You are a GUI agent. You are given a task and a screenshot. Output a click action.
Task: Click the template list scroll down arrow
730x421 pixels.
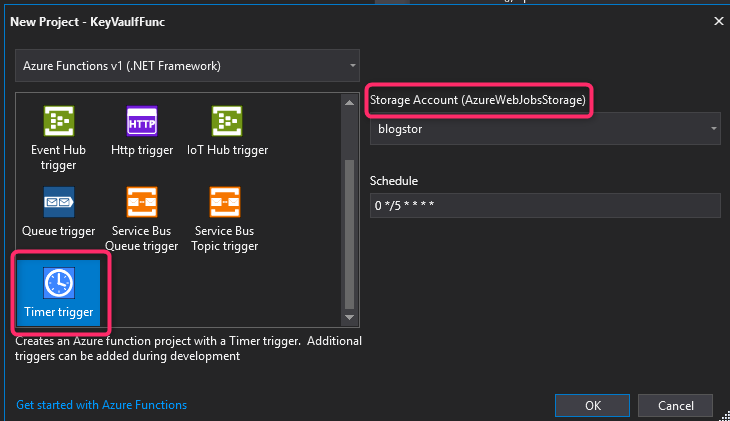click(x=350, y=317)
